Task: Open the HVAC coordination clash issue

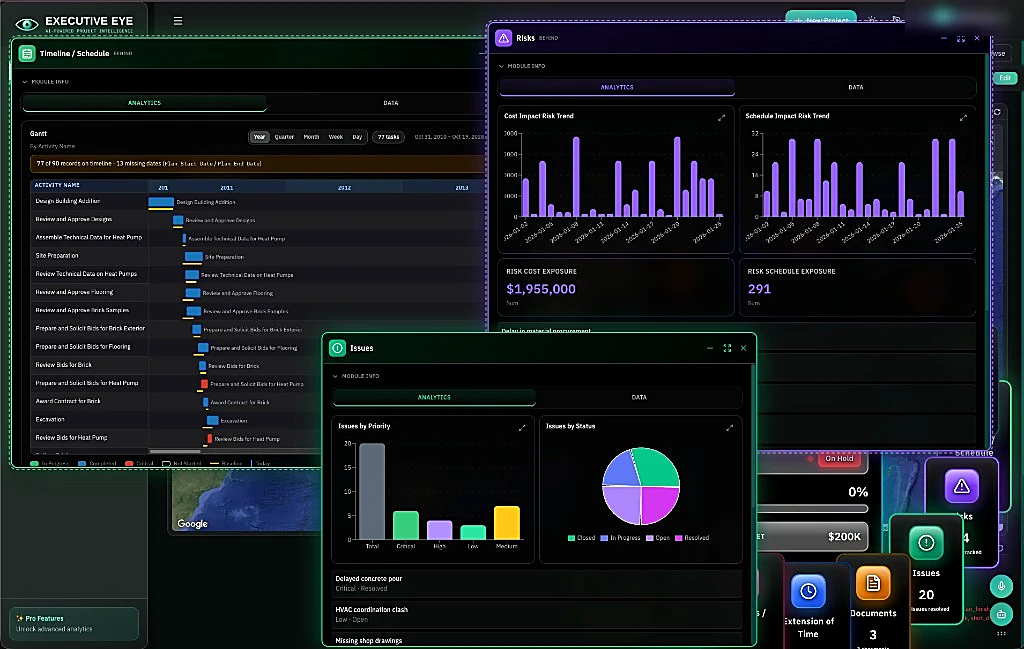Action: [x=536, y=614]
